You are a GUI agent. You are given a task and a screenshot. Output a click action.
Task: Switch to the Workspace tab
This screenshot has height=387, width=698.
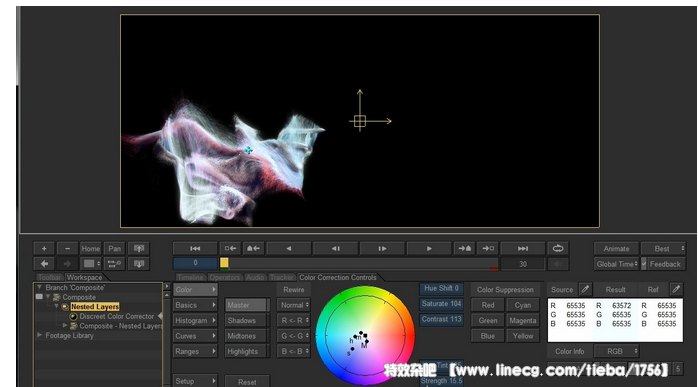(85, 277)
